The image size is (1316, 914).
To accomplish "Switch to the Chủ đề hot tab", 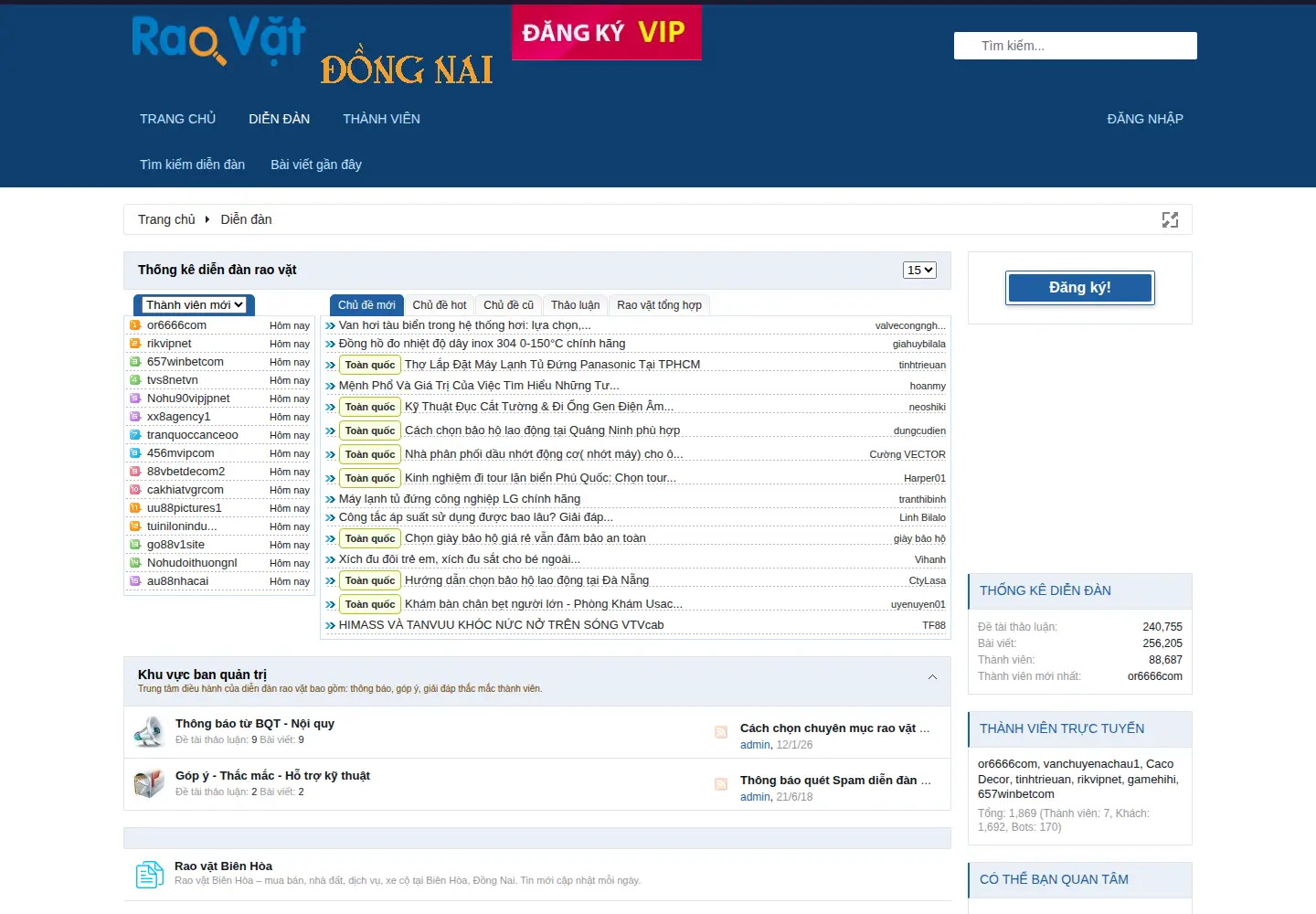I will tap(440, 305).
